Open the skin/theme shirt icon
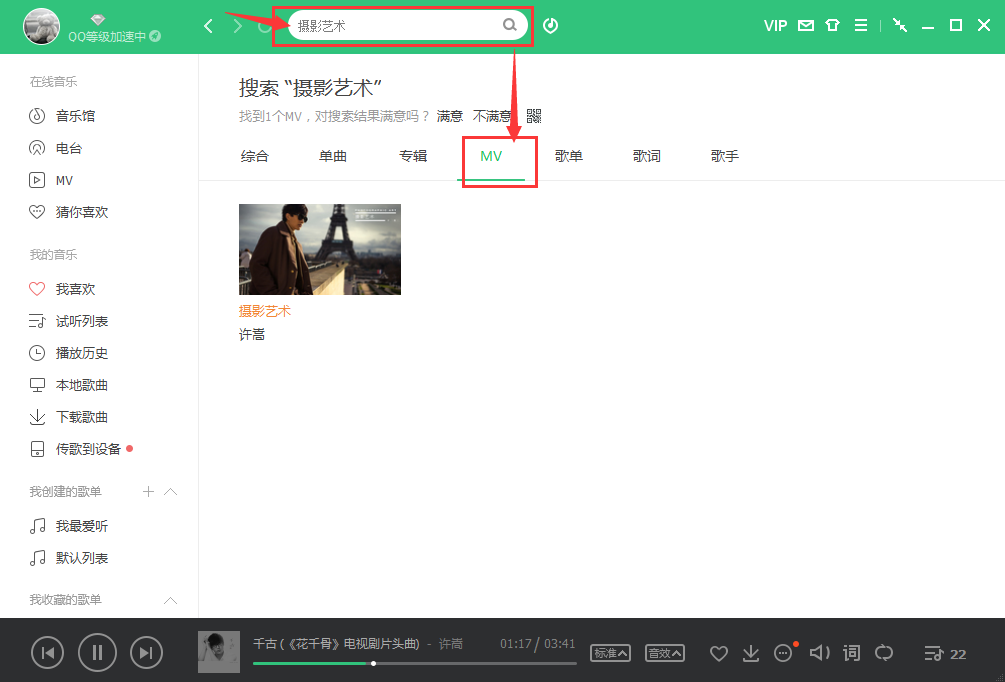This screenshot has width=1005, height=682. (833, 25)
